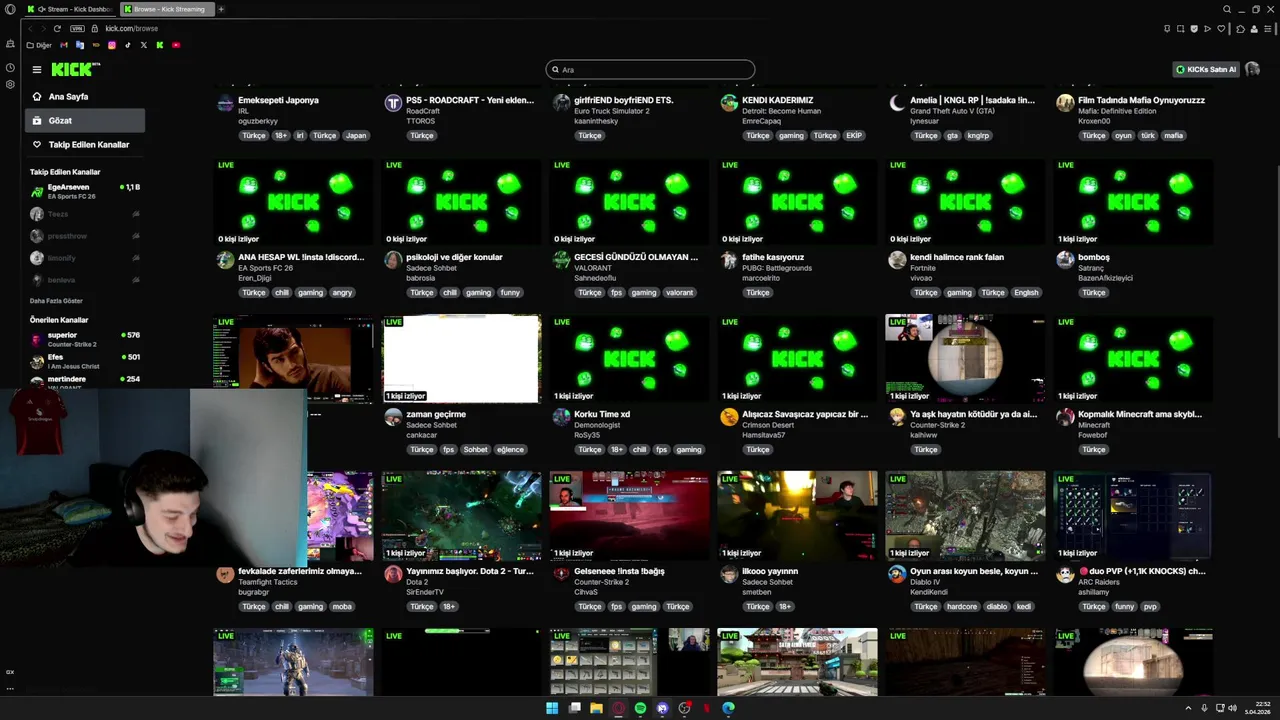Open Opera sidebar settings gear
The height and width of the screenshot is (720, 1280).
(10, 85)
